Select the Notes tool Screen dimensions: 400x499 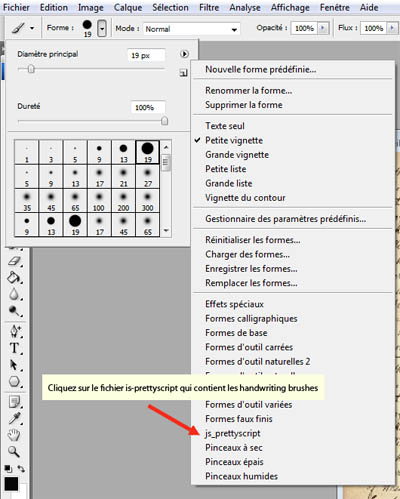[x=14, y=402]
